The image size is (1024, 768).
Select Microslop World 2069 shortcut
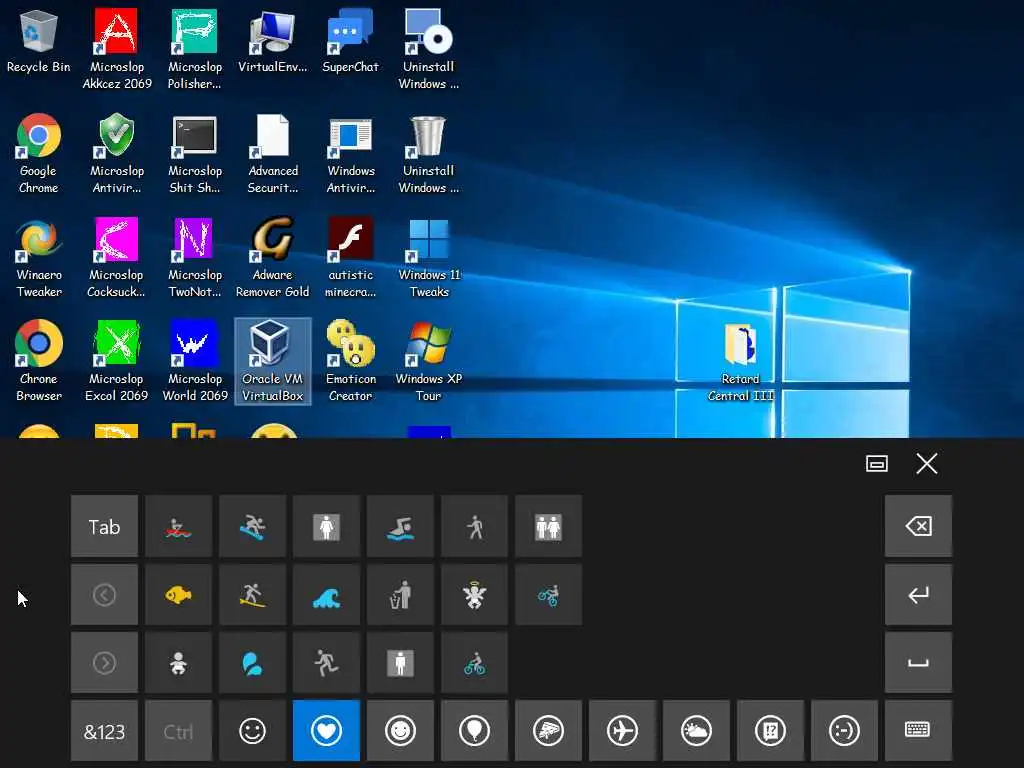(x=195, y=361)
